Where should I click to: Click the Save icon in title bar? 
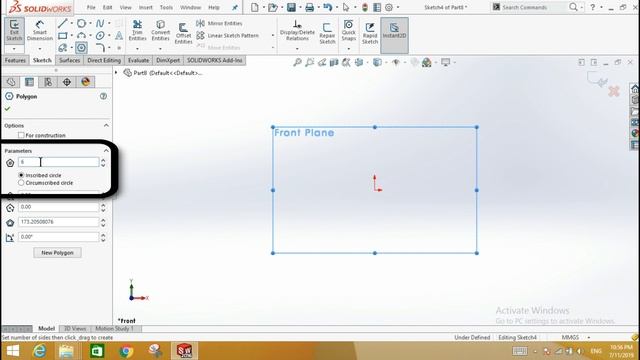[291, 7]
